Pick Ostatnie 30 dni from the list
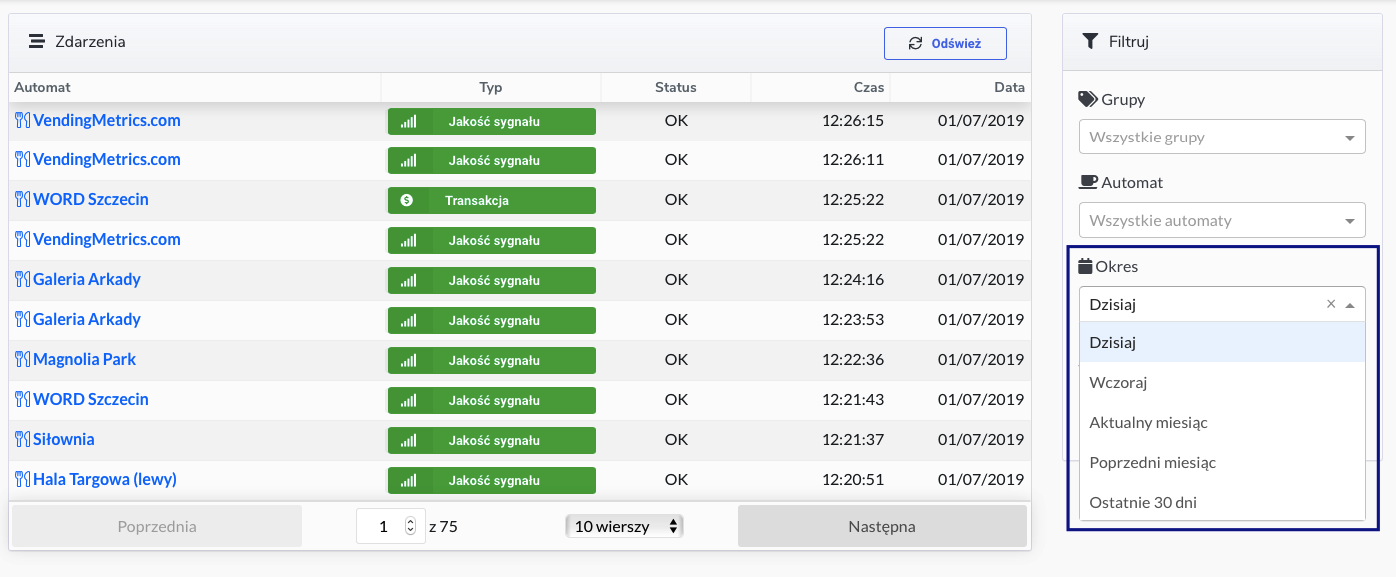 [1222, 502]
